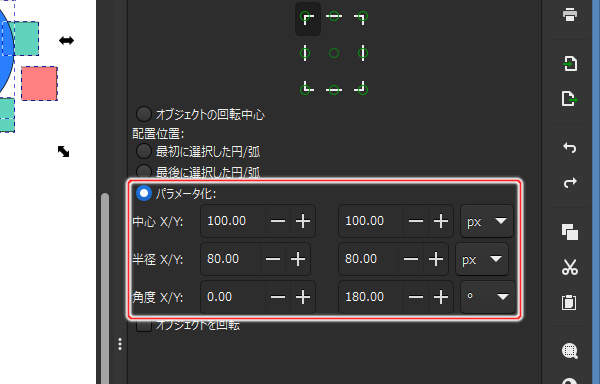This screenshot has height=384, width=600.
Task: Select bottom-right corner anchor
Action: point(361,88)
